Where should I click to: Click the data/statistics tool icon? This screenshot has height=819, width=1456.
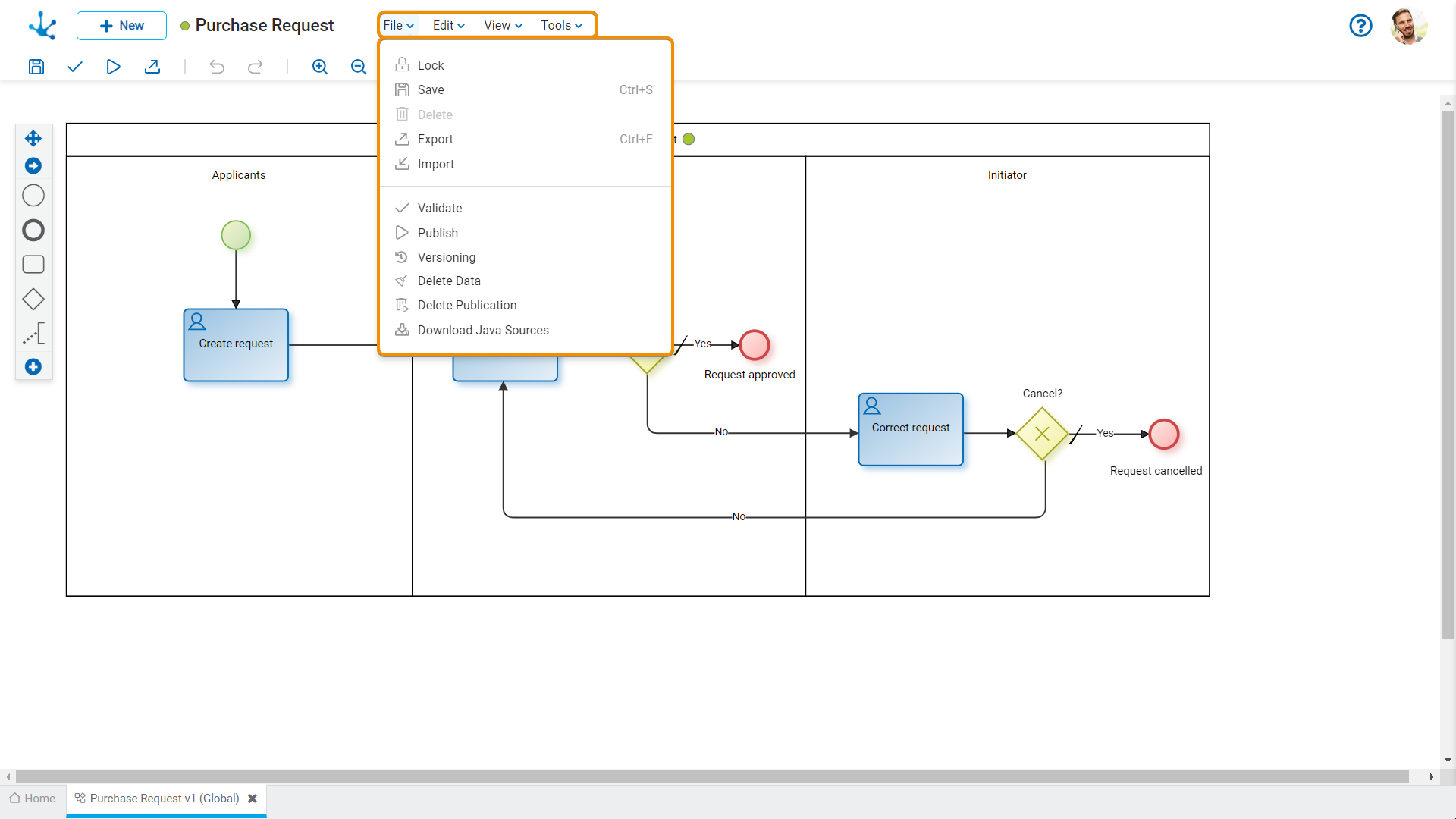pos(32,334)
